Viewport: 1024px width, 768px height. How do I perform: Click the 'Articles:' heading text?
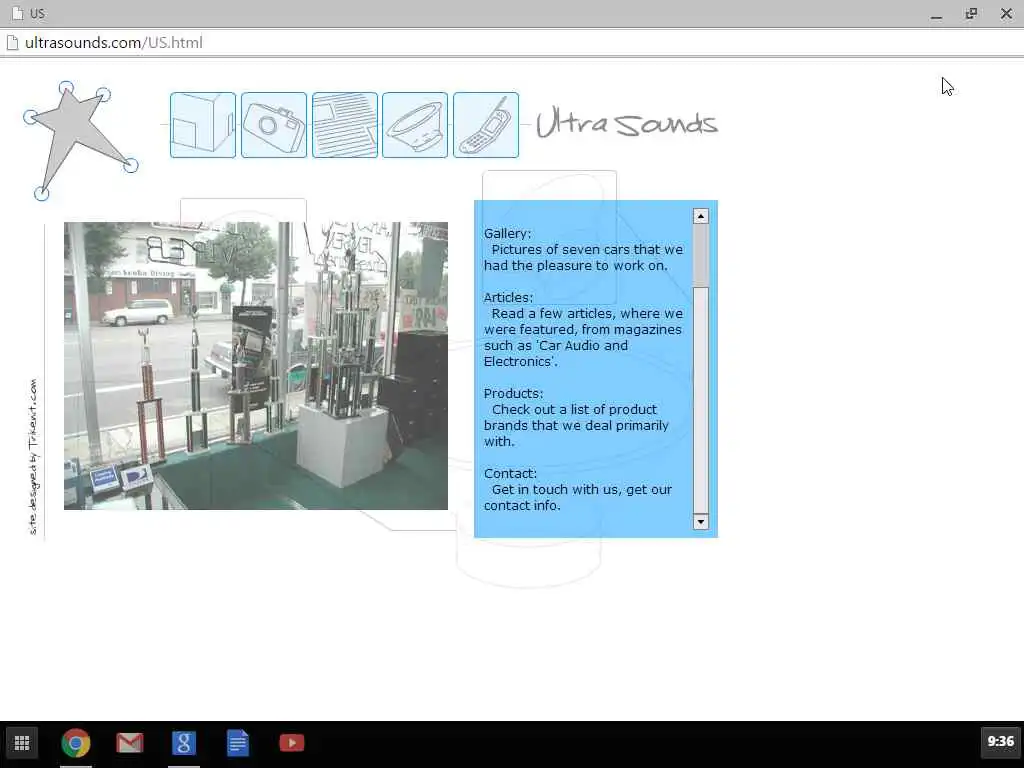click(508, 298)
